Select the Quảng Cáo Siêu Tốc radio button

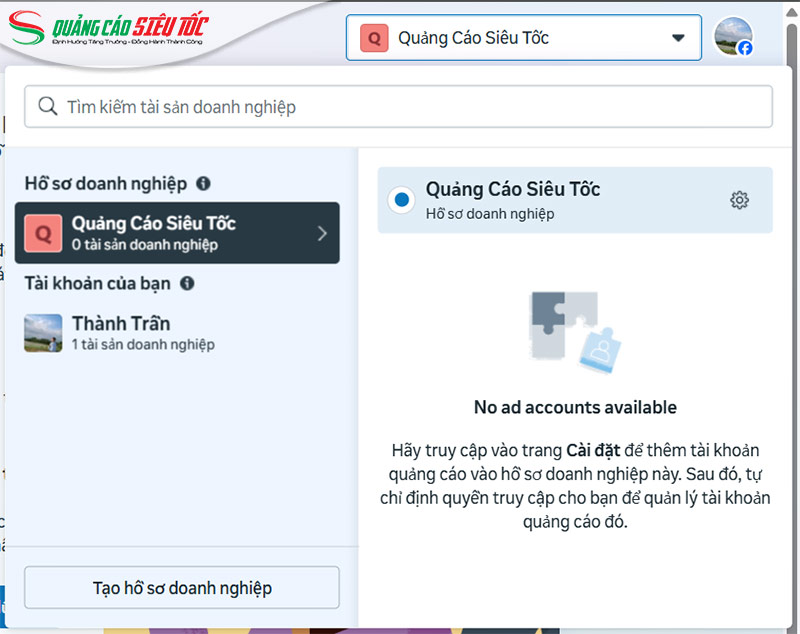400,199
